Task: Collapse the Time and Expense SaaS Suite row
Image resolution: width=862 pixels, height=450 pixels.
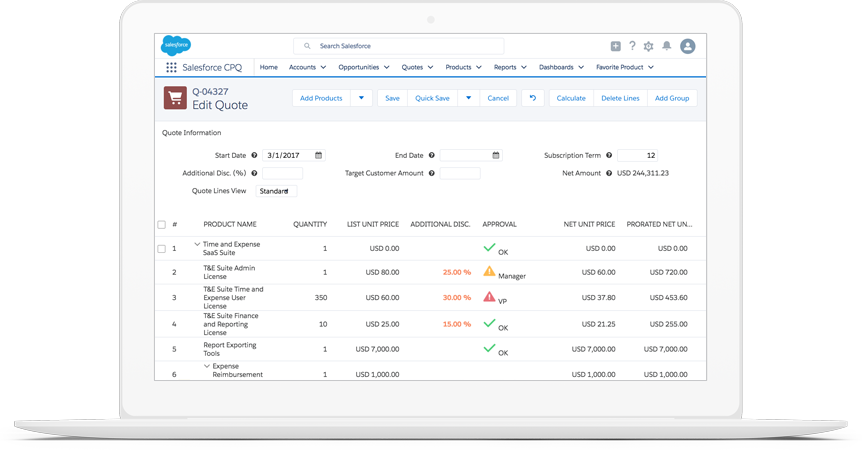Action: coord(197,244)
